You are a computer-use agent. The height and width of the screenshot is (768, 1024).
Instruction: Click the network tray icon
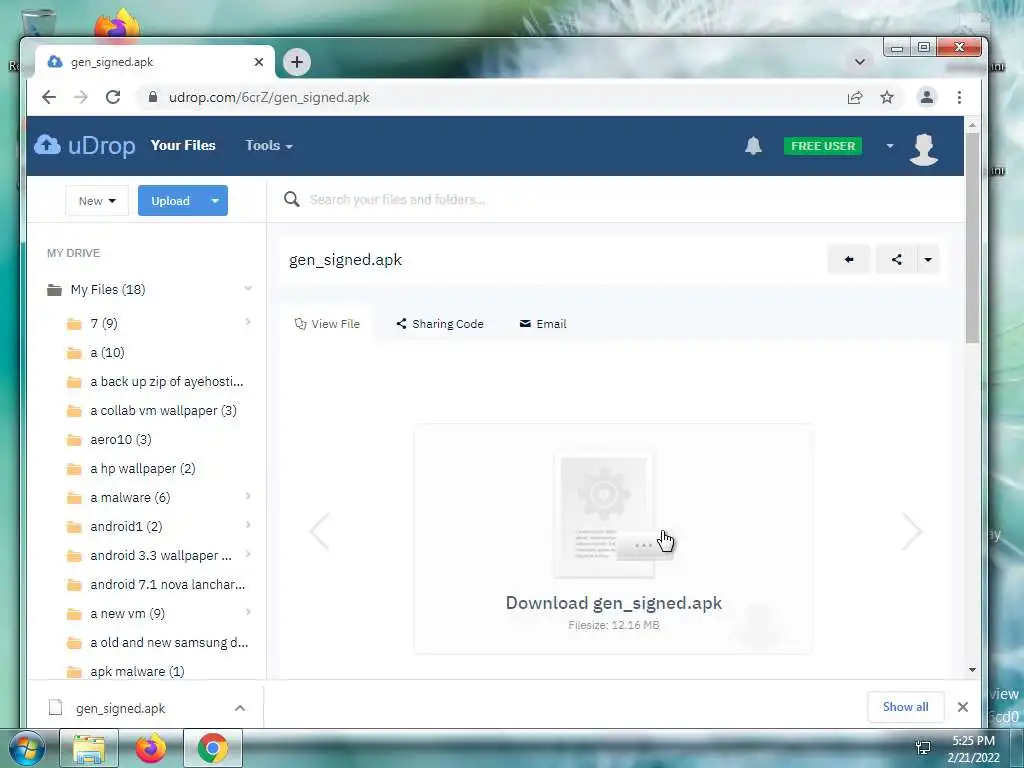pyautogui.click(x=923, y=748)
